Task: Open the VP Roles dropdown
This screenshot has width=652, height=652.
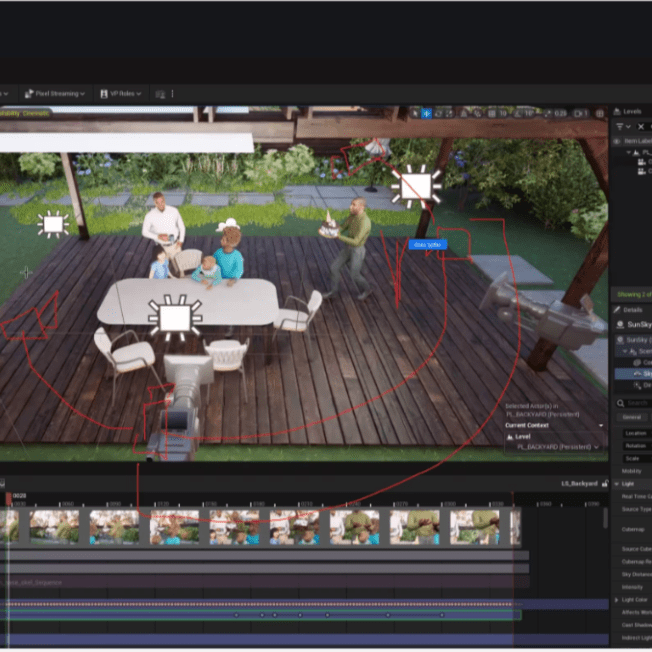Action: coord(121,94)
